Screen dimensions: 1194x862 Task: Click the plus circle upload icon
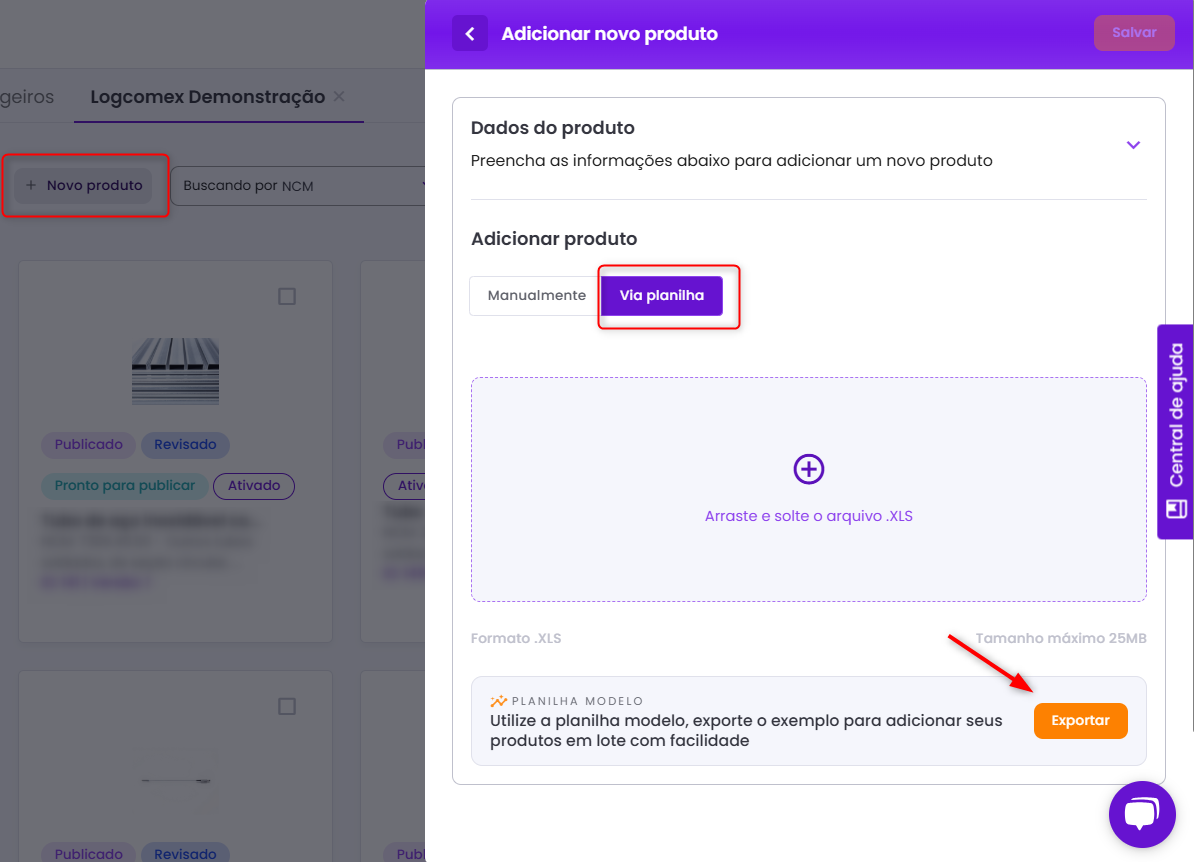808,469
